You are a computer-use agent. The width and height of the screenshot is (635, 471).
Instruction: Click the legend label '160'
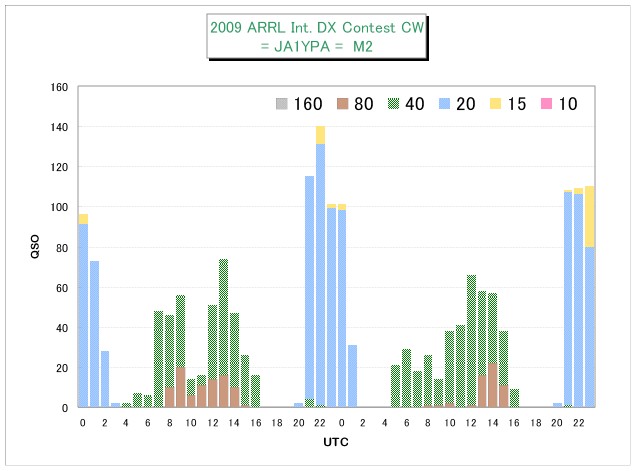pos(308,104)
